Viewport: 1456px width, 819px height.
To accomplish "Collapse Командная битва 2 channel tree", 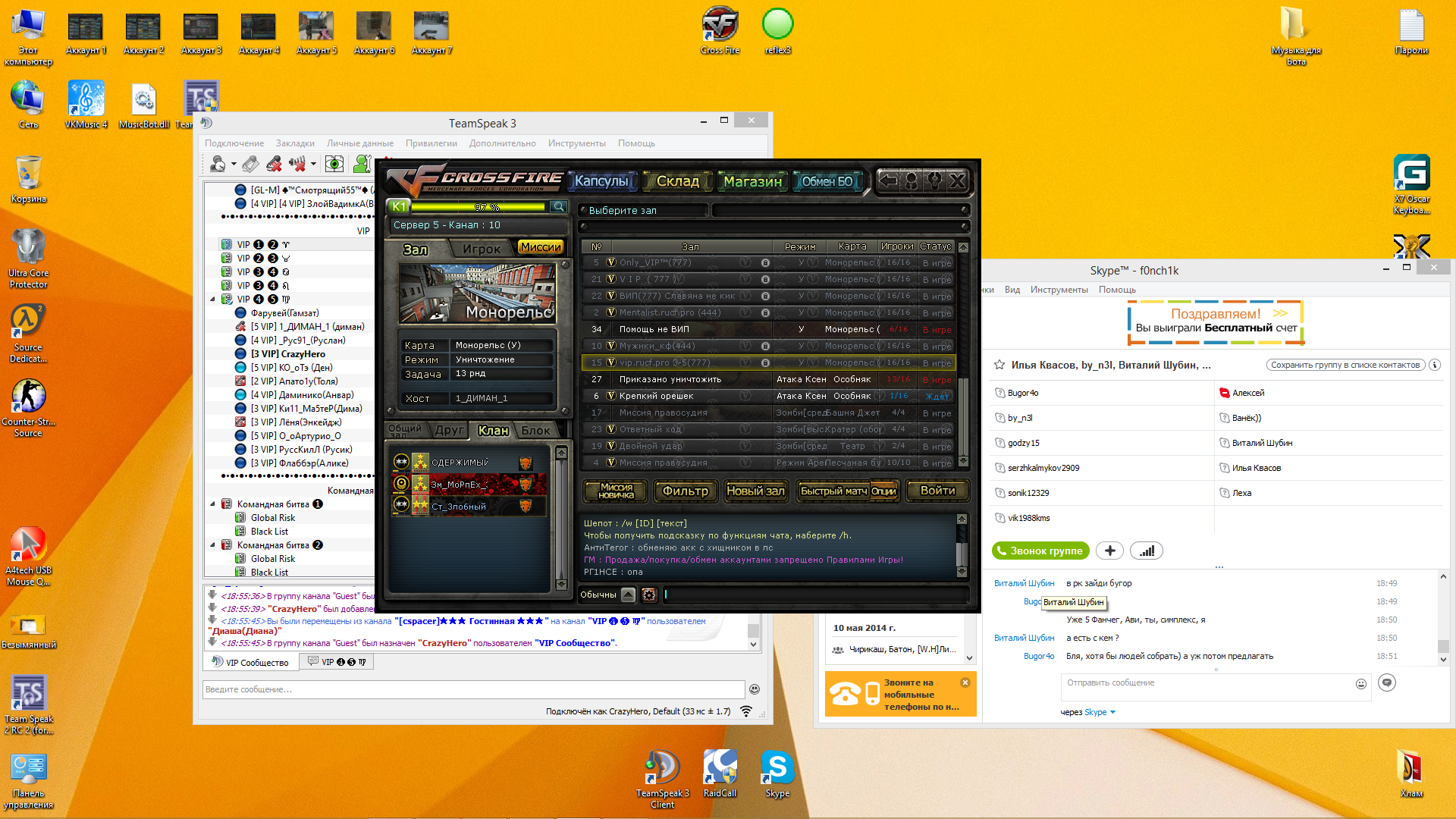I will [212, 545].
